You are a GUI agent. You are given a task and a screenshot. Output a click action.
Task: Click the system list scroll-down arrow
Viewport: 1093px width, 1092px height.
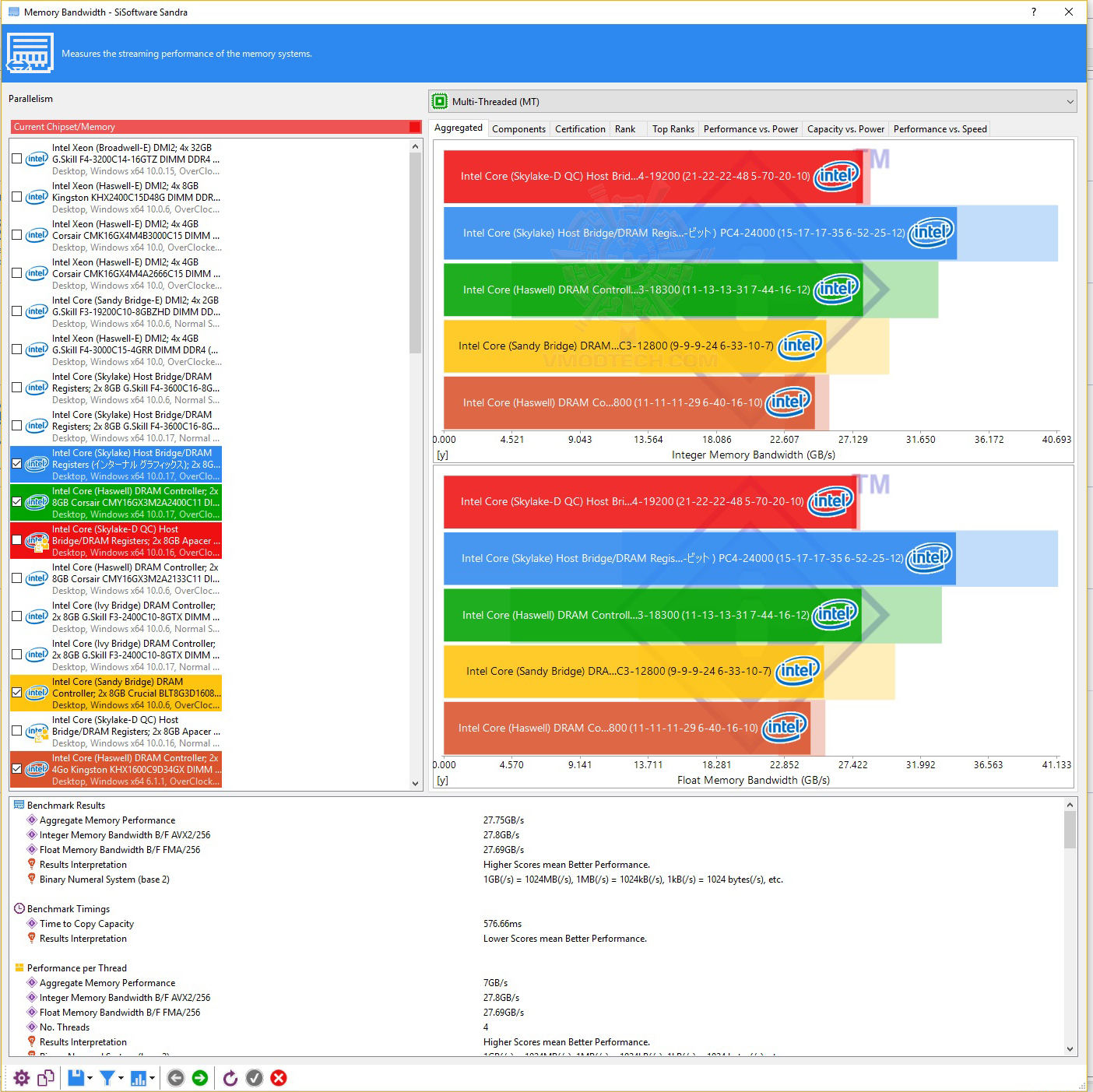click(415, 784)
